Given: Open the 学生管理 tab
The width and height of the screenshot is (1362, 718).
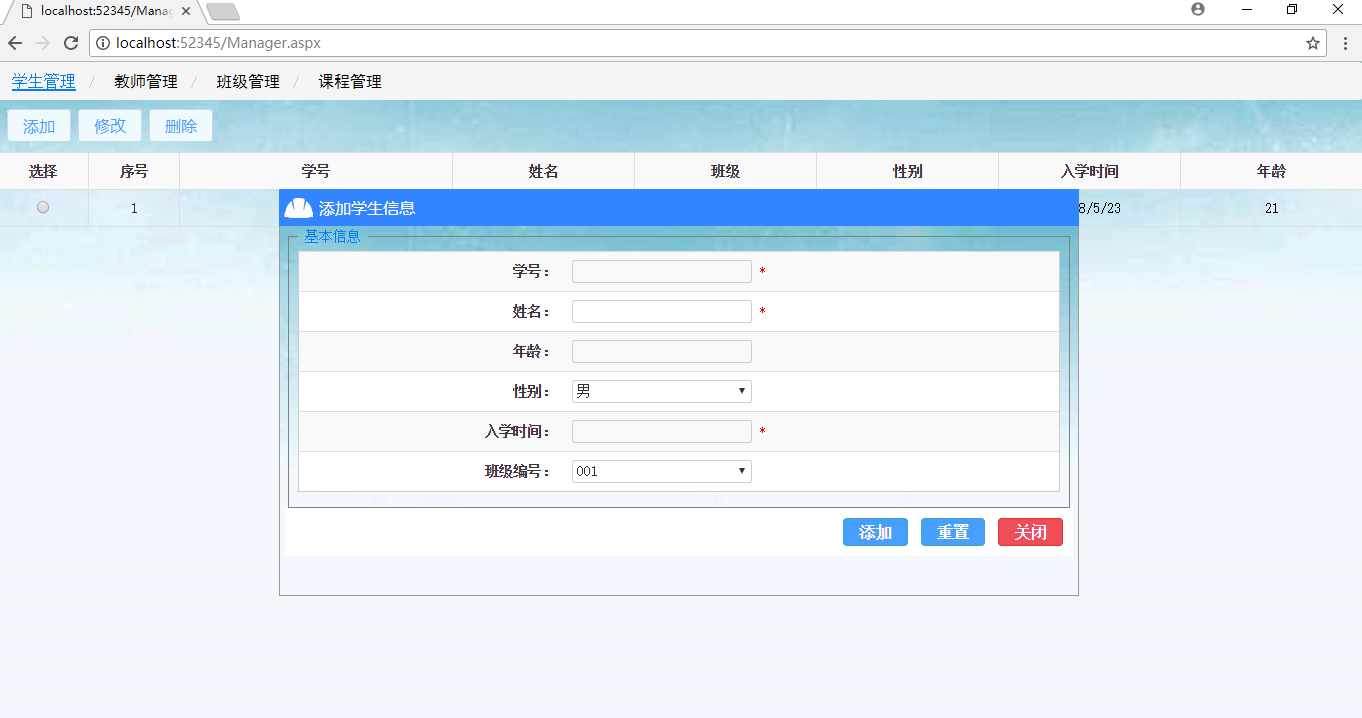Looking at the screenshot, I should point(44,82).
